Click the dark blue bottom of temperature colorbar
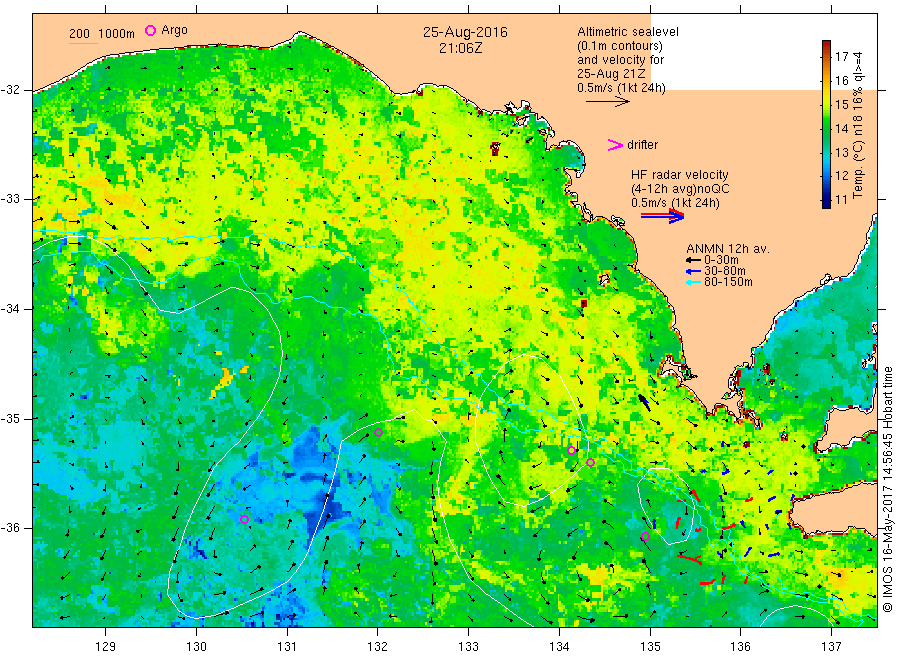Screen dimensions: 900x660 (827, 202)
